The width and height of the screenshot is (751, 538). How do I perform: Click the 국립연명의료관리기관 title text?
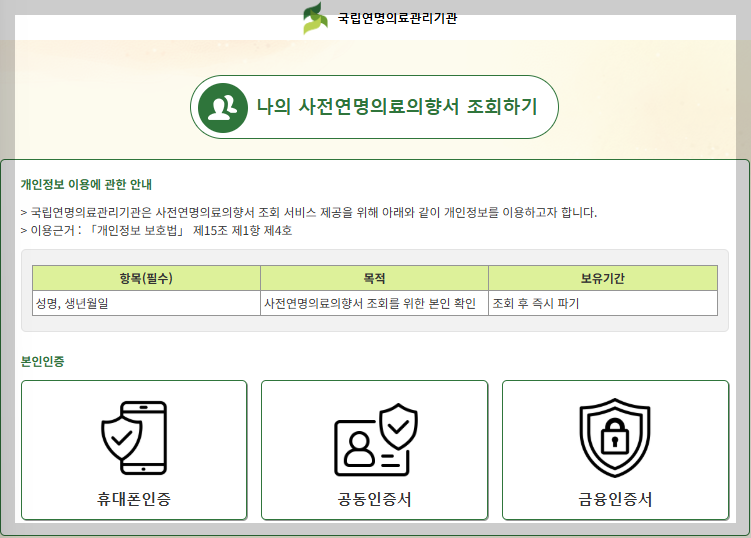pos(397,18)
